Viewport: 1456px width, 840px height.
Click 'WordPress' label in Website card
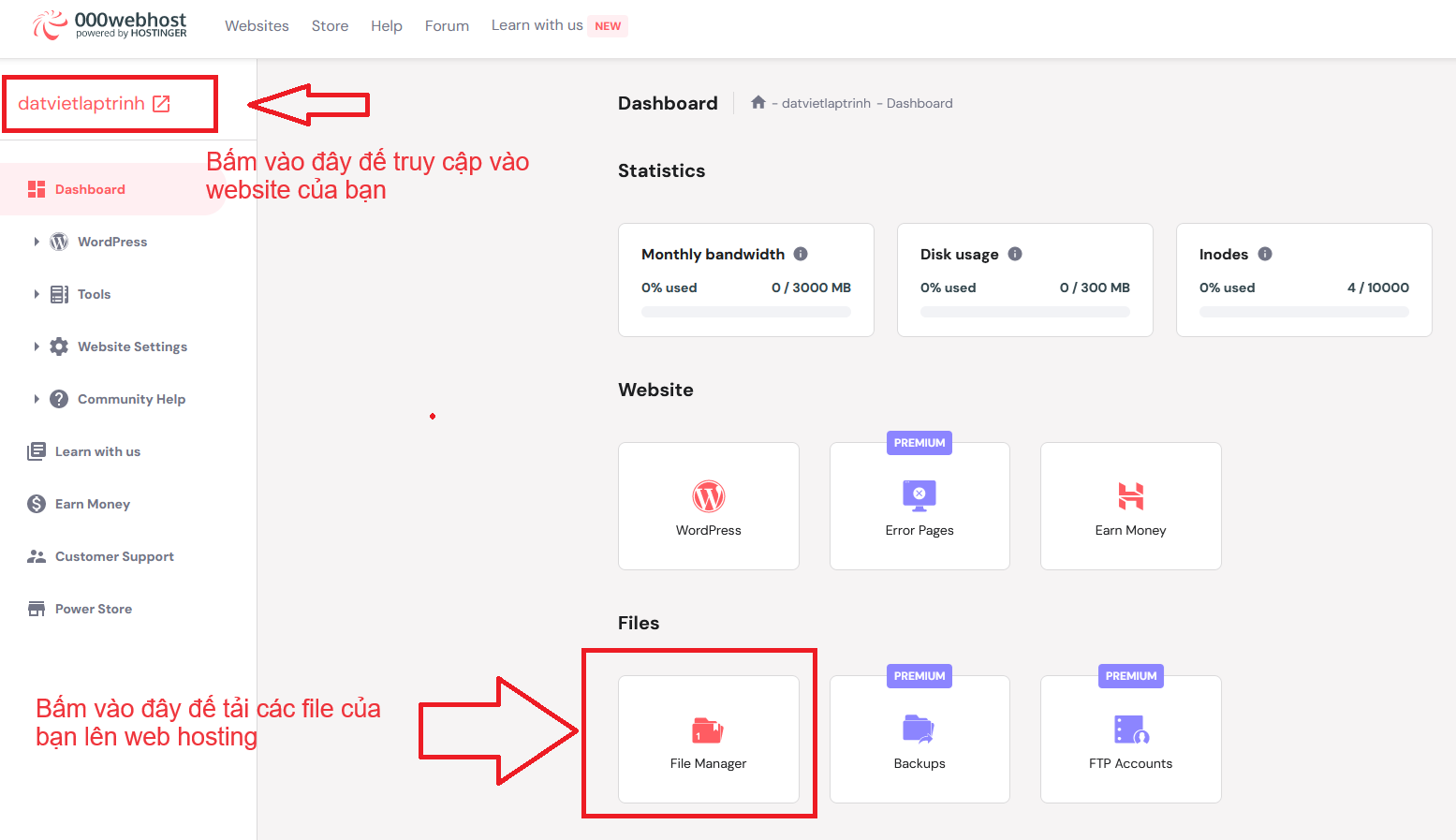(709, 530)
